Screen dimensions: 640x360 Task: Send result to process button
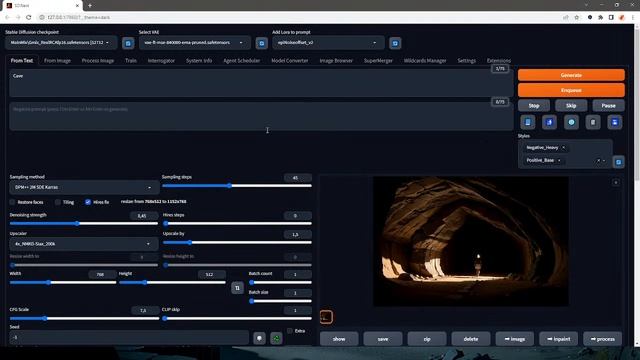coord(602,339)
